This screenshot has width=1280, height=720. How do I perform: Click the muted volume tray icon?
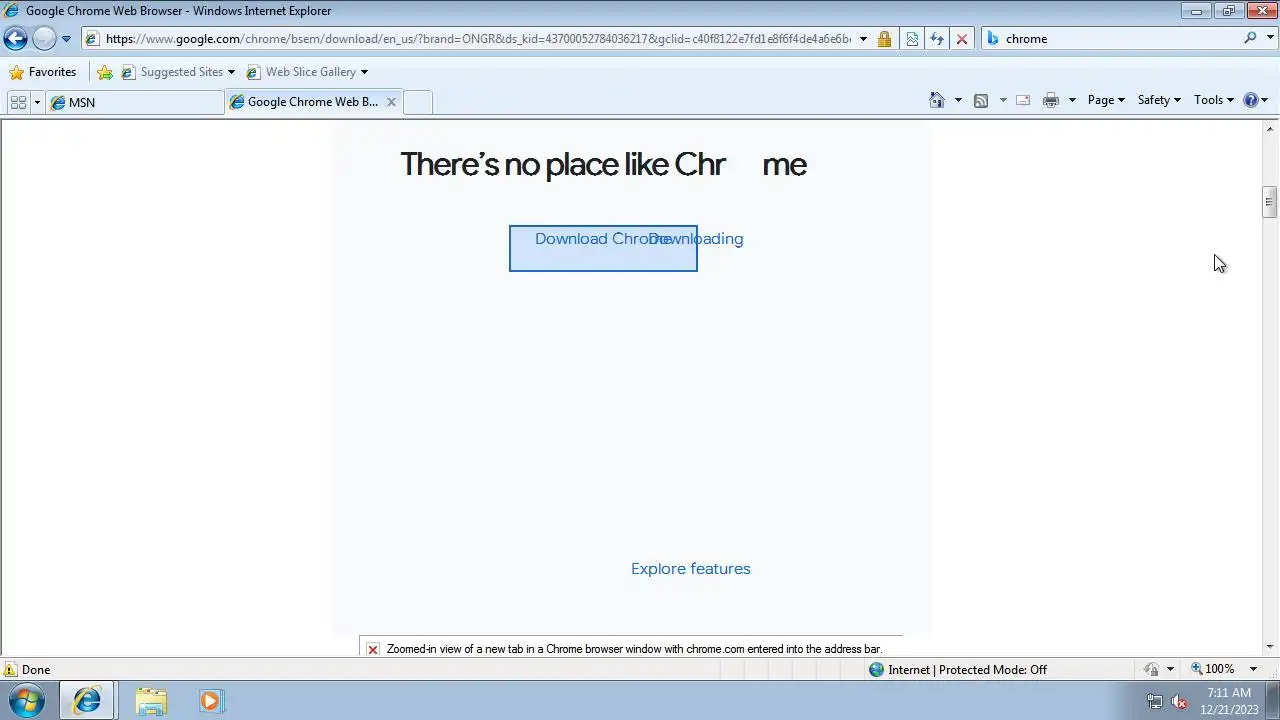(1179, 701)
